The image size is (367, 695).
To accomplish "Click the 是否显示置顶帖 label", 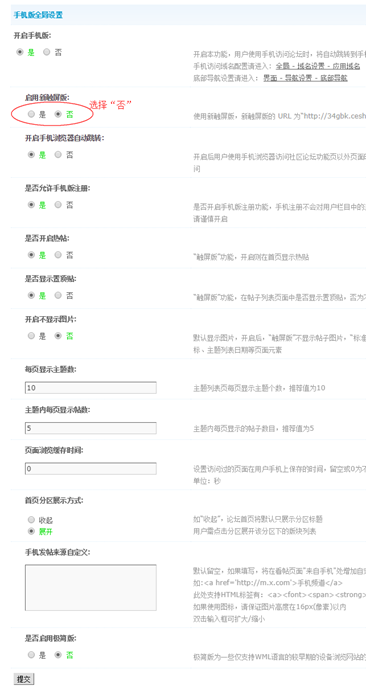I will tap(51, 279).
